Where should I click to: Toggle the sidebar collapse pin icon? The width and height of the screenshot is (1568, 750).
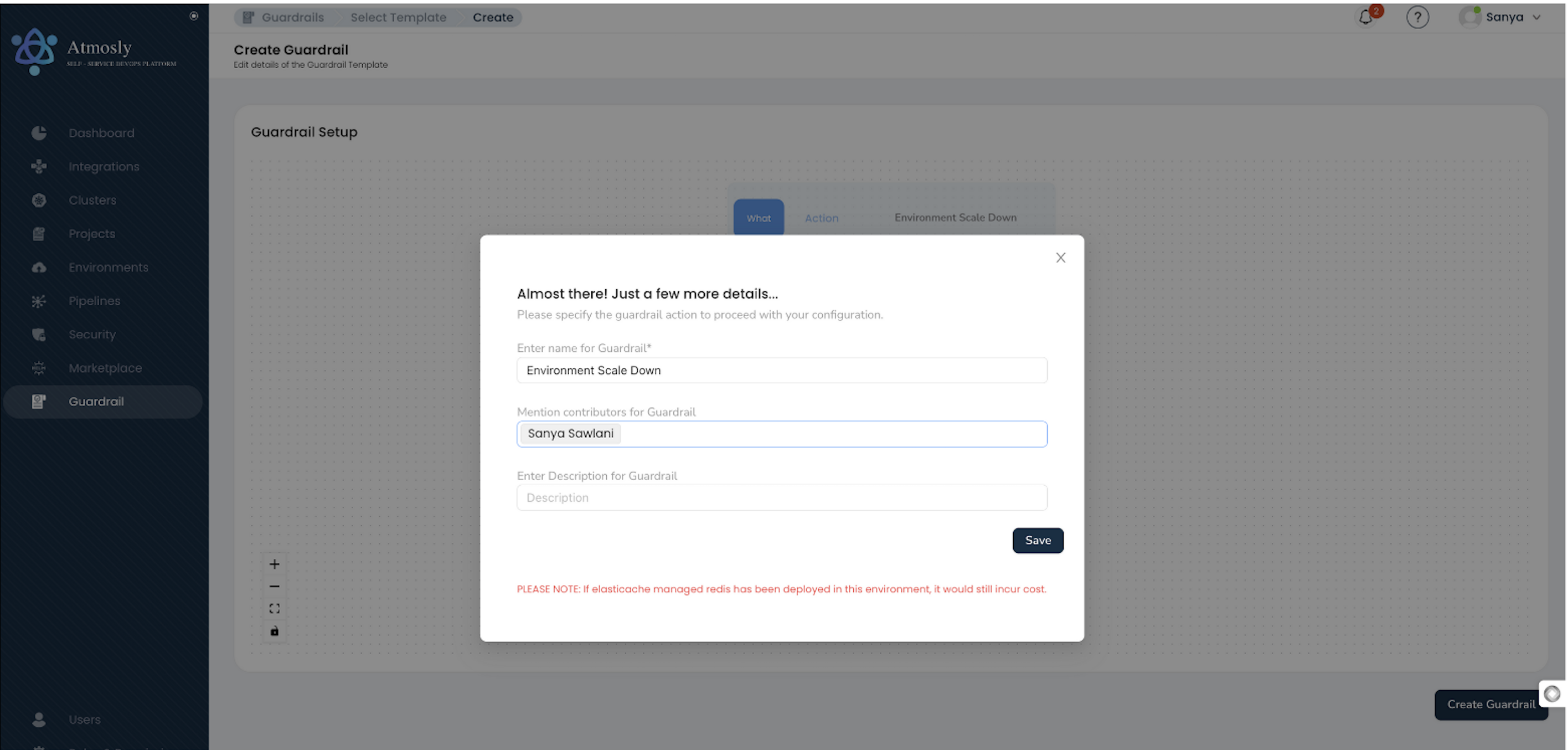pos(194,16)
